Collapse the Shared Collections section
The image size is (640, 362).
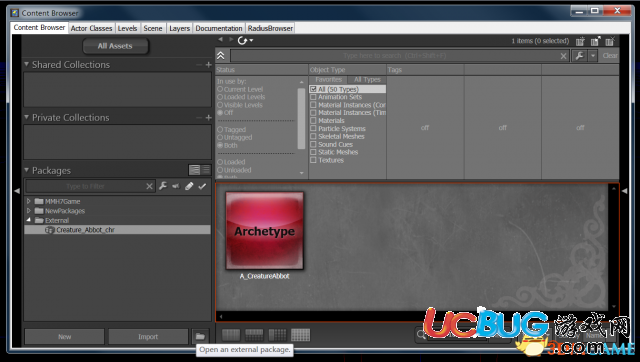tap(27, 64)
